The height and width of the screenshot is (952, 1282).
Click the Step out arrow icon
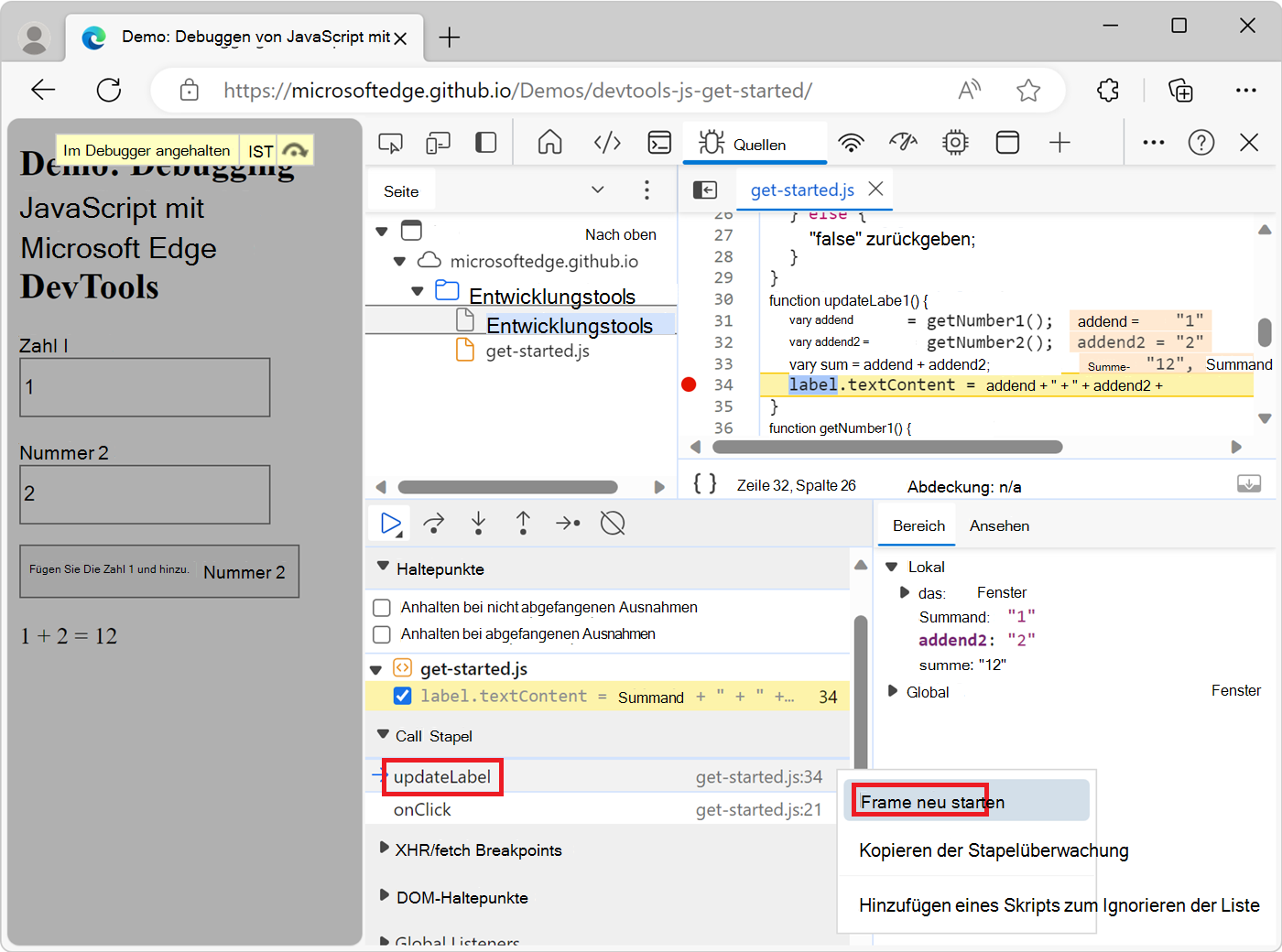click(x=523, y=524)
